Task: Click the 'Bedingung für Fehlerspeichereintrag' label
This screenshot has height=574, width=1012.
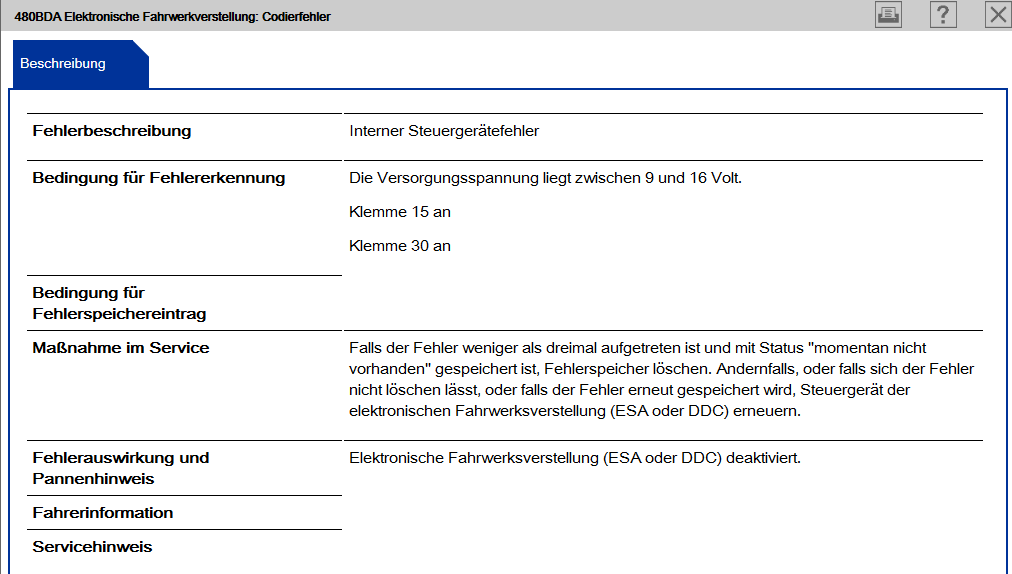Action: tap(119, 303)
